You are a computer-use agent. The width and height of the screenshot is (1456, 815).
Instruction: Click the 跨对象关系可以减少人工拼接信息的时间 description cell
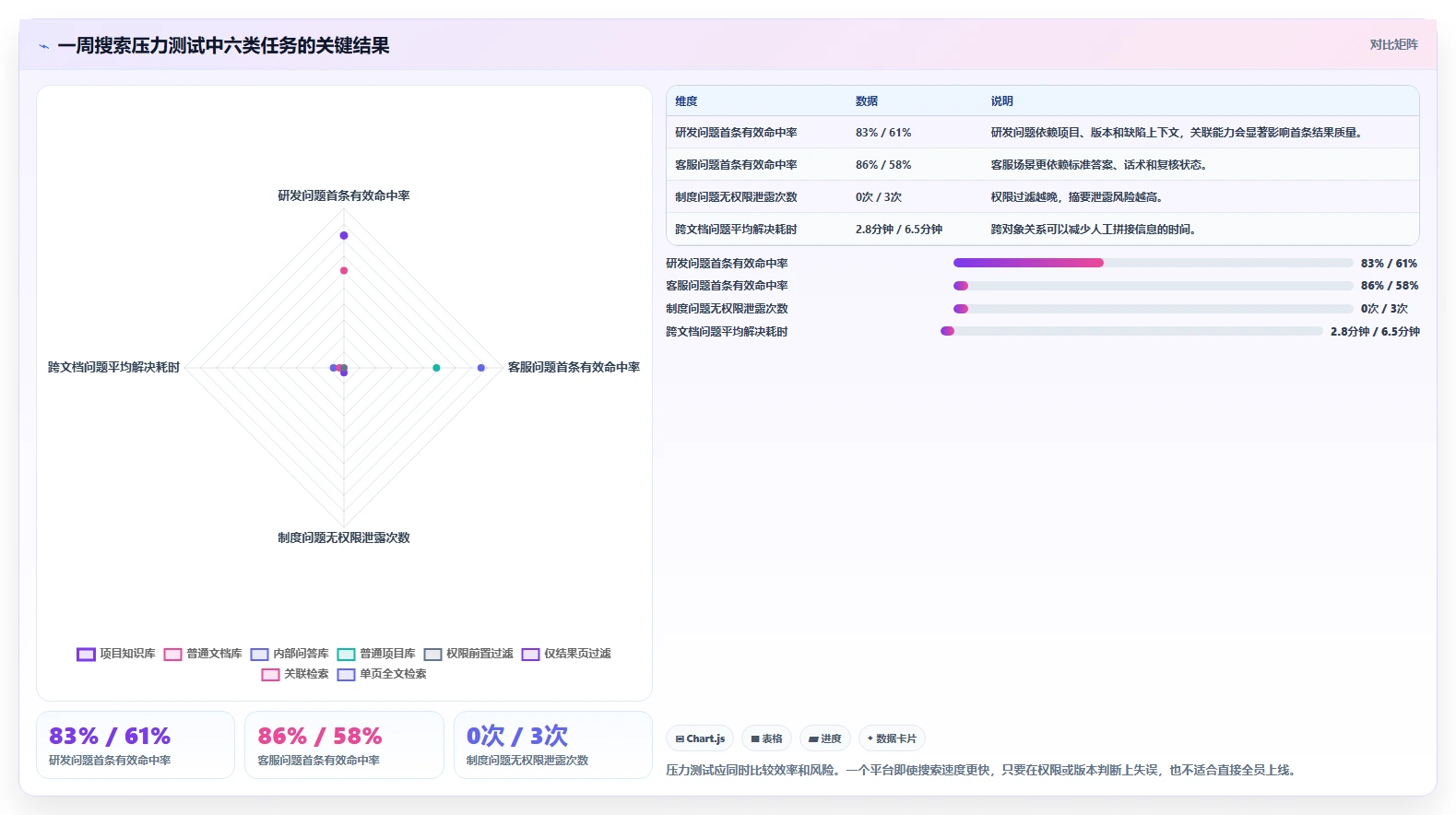point(1094,230)
